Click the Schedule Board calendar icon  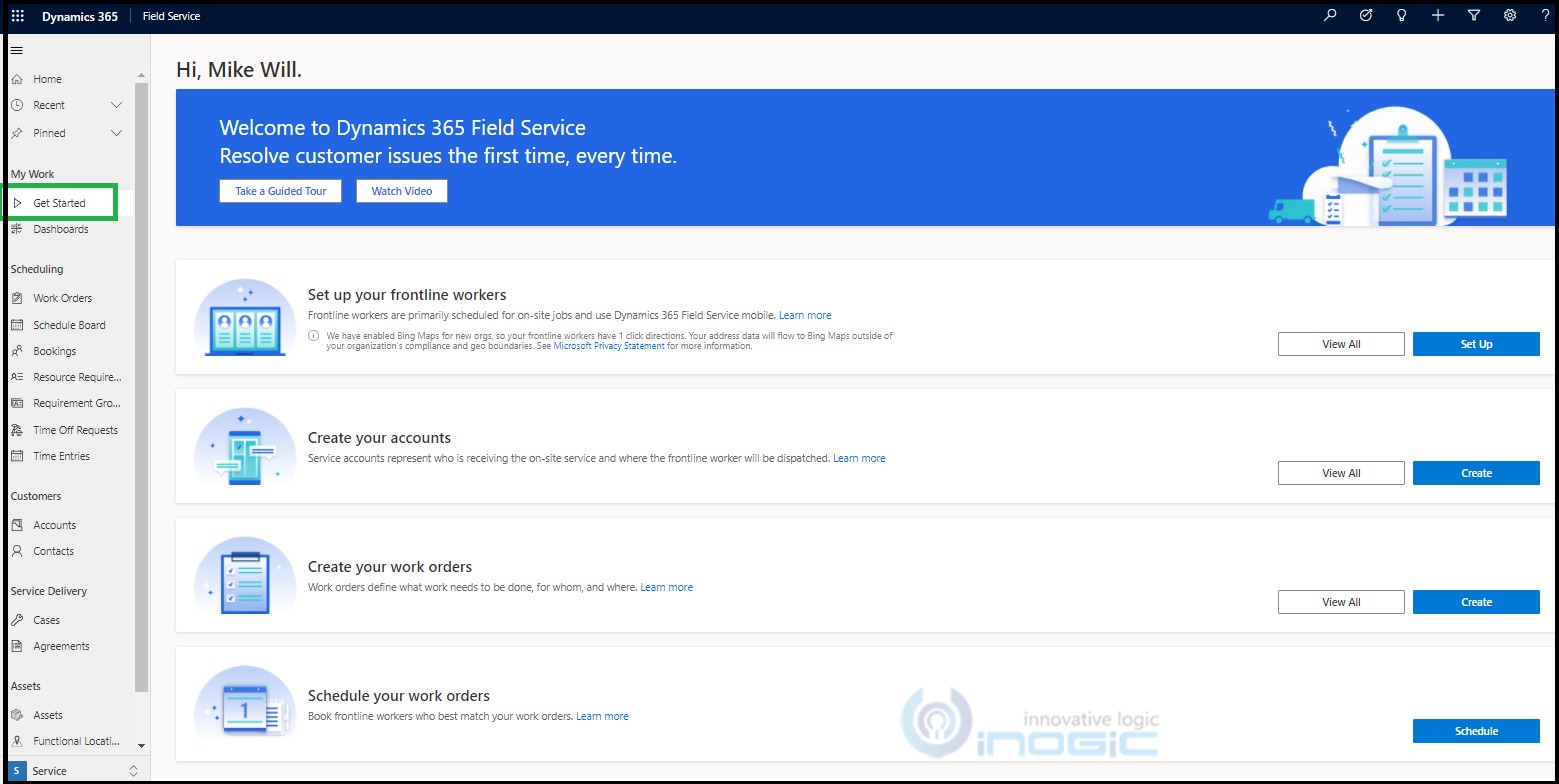click(x=16, y=325)
